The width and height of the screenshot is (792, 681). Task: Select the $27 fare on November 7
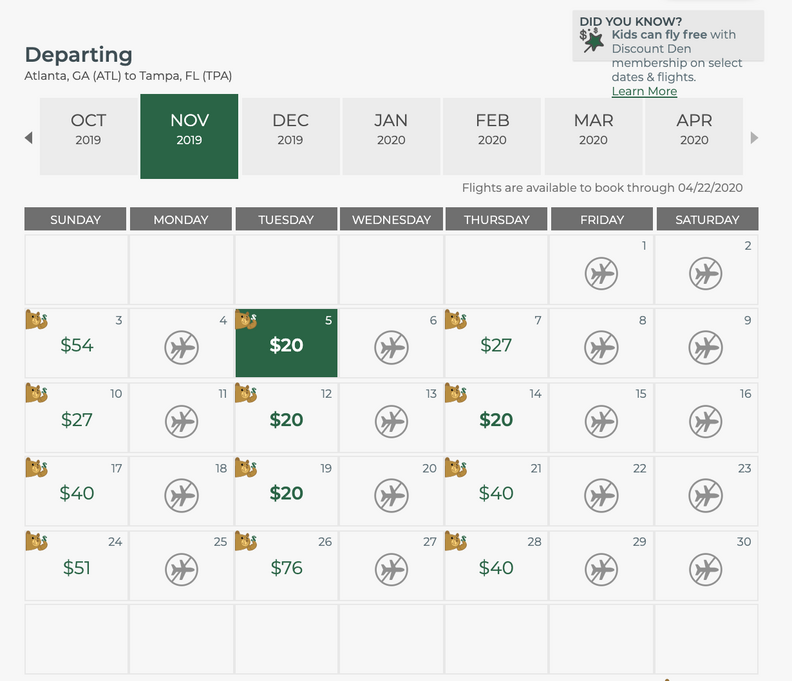pos(496,345)
